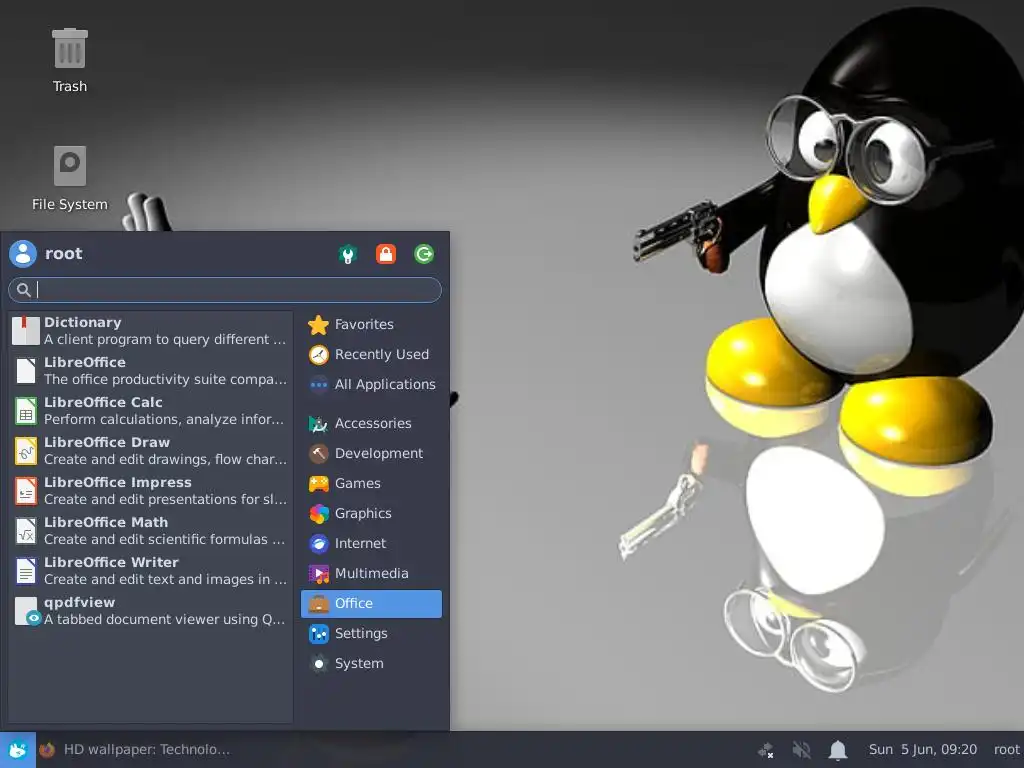The image size is (1024, 768).
Task: Select the highlighted Office category
Action: coord(371,604)
